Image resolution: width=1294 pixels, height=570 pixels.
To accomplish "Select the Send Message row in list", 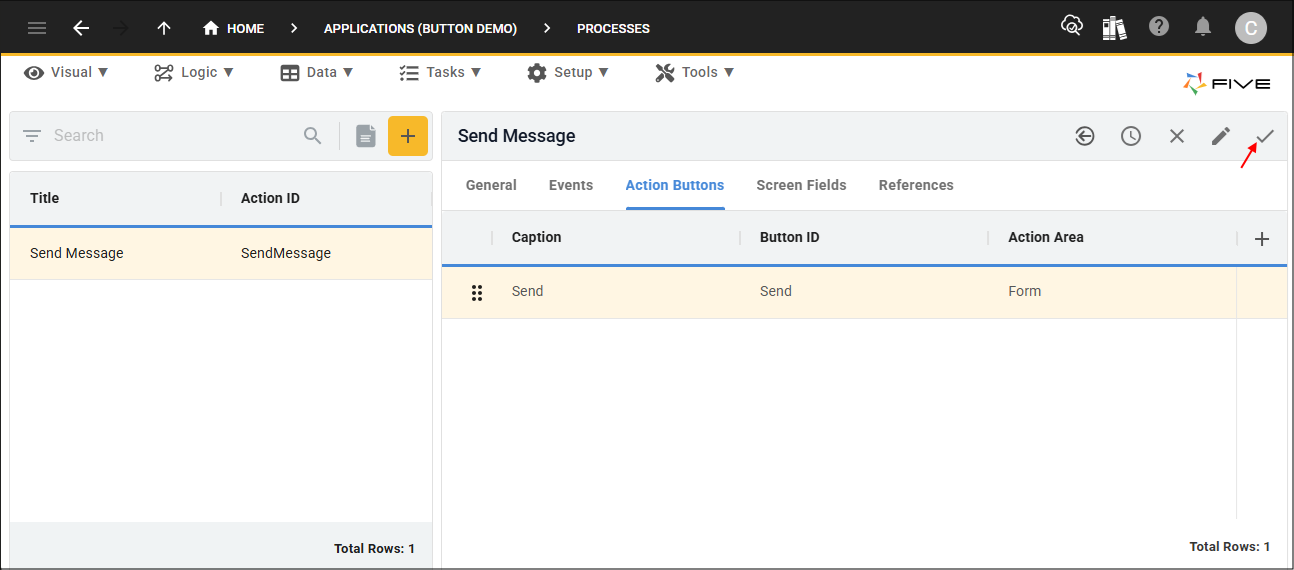I will [221, 253].
